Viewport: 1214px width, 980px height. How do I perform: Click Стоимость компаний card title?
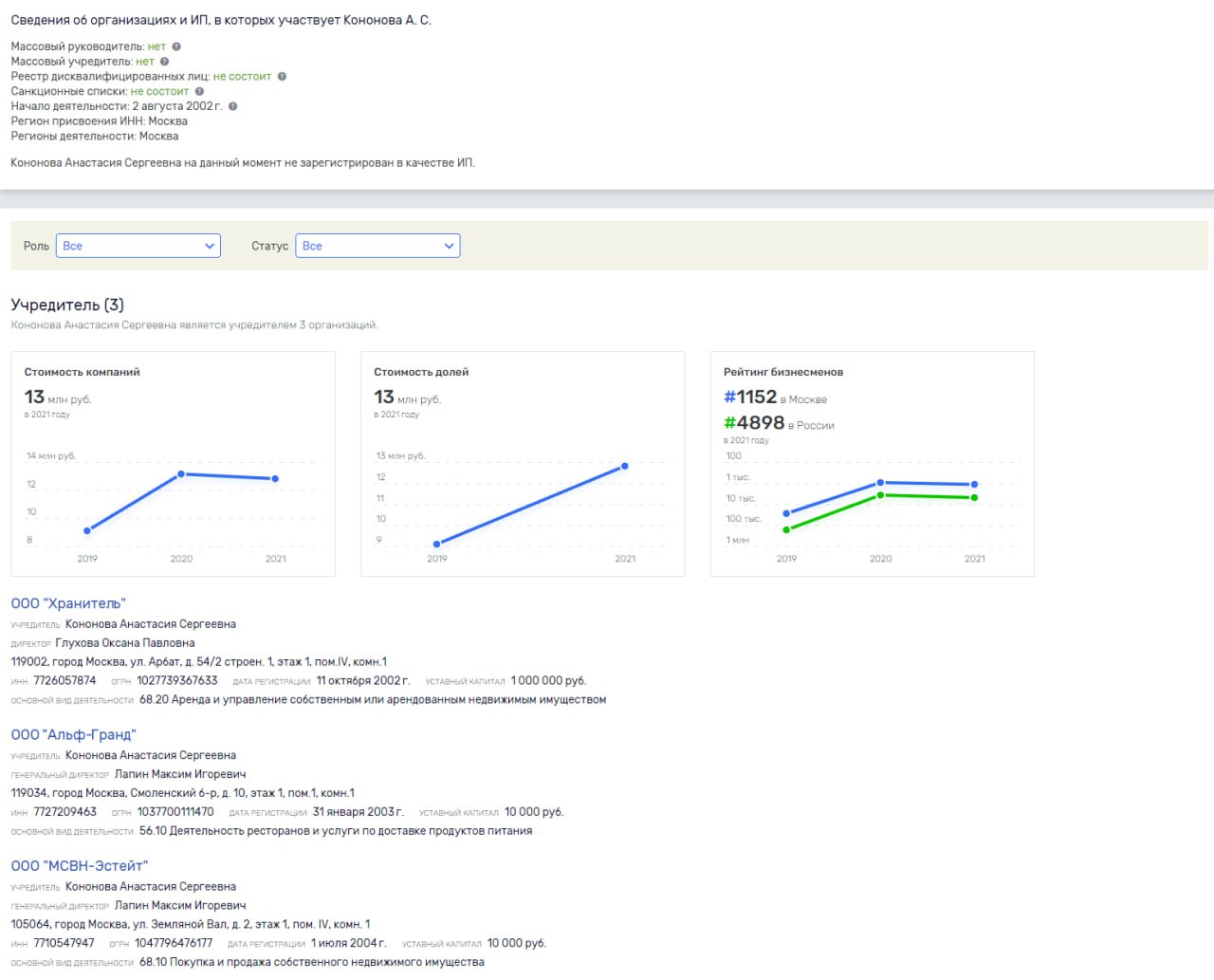tap(83, 372)
